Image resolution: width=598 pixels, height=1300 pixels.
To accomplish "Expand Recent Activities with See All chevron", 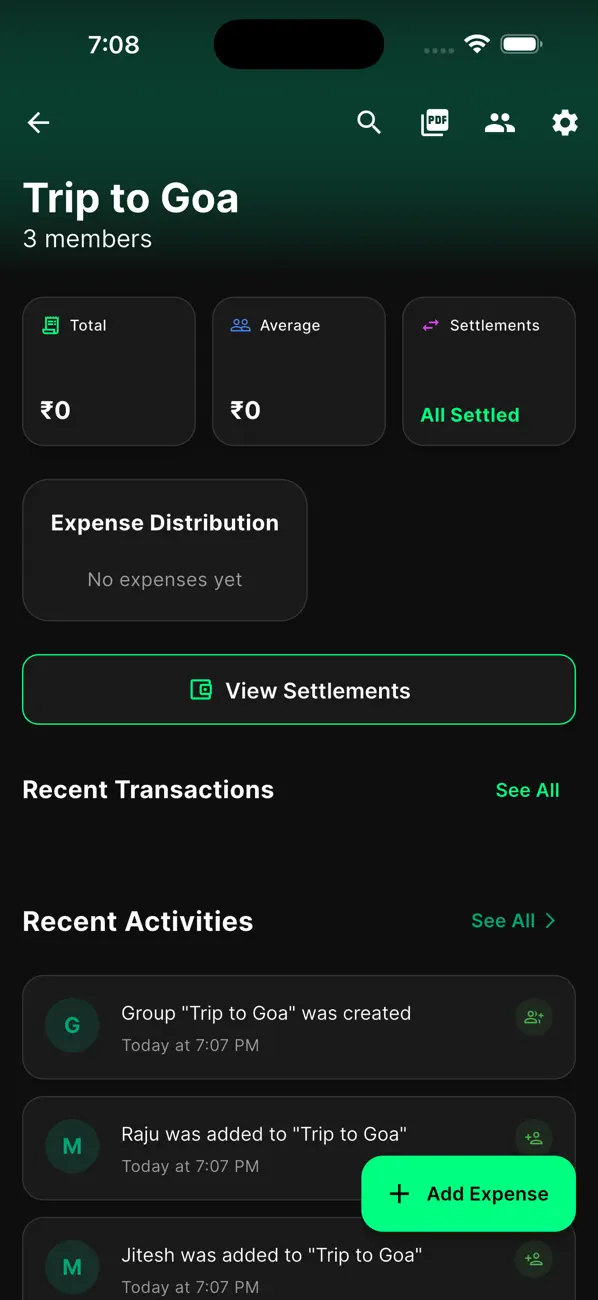I will pyautogui.click(x=549, y=921).
